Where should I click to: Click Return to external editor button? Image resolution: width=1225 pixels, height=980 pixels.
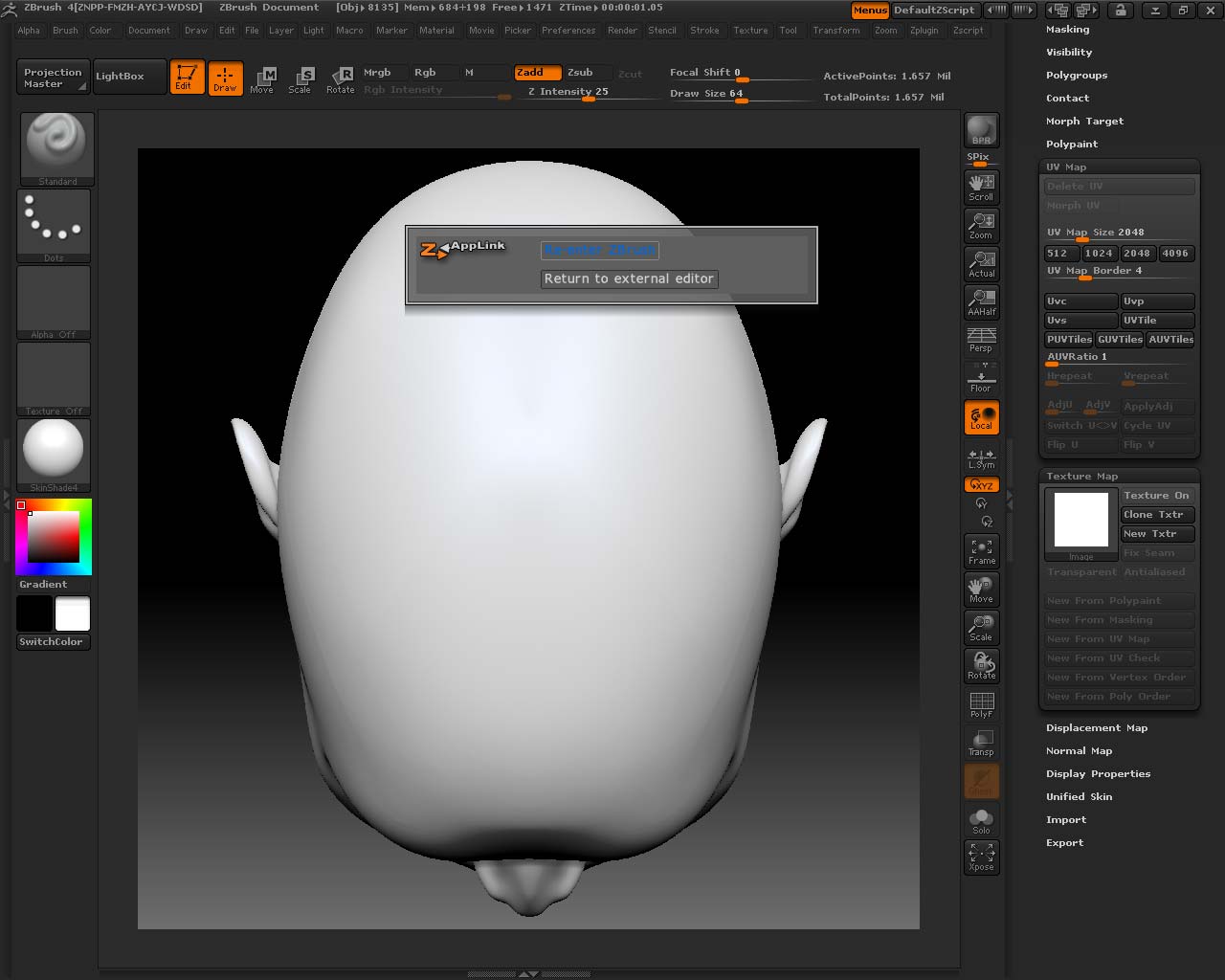[x=629, y=278]
